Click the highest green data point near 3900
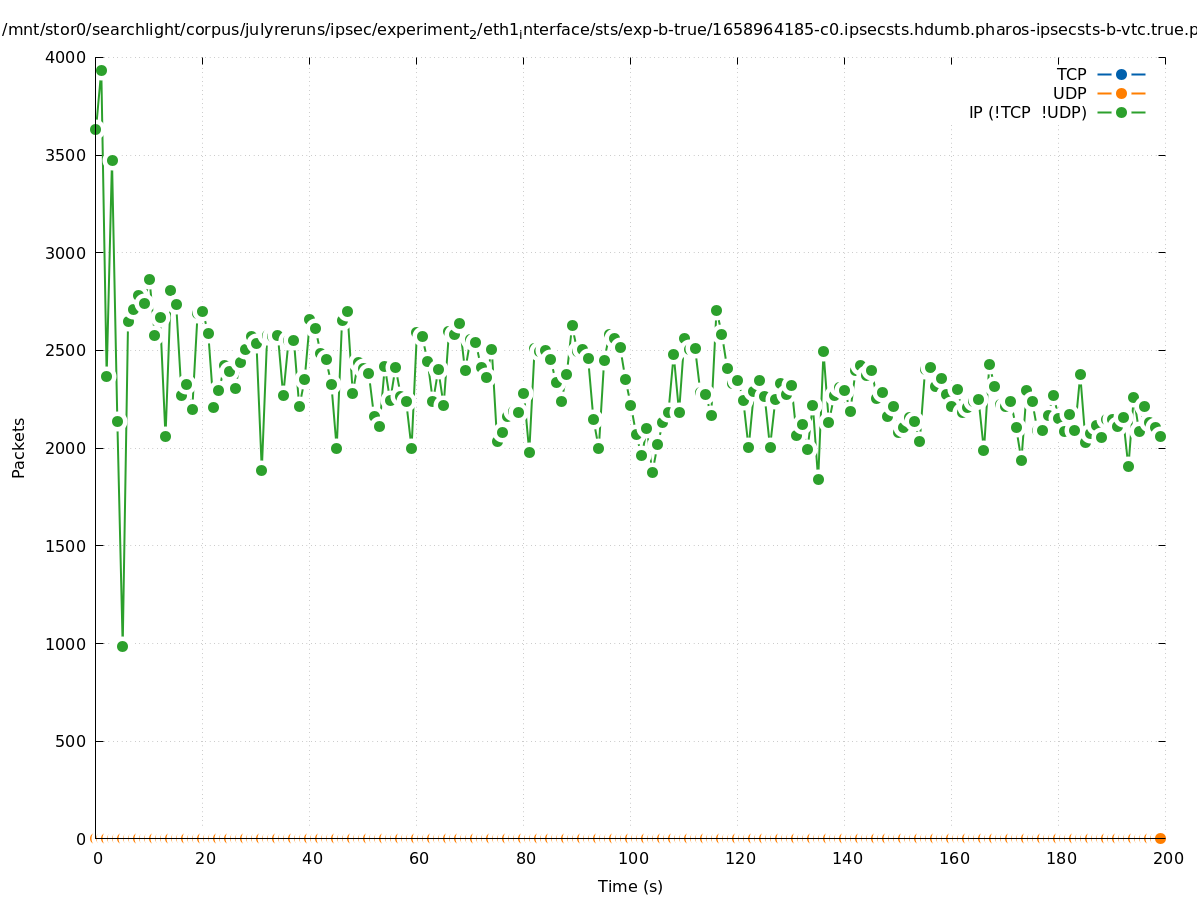1197x900 pixels. pyautogui.click(x=101, y=70)
